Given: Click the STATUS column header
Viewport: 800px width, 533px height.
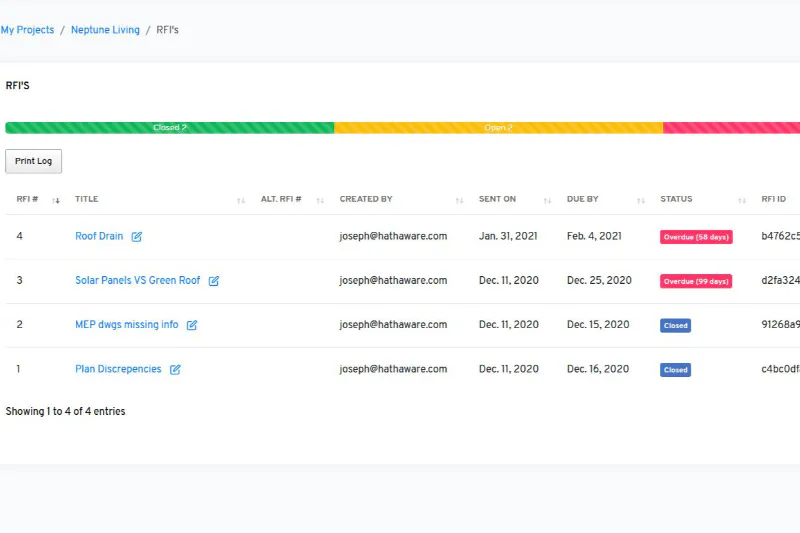Looking at the screenshot, I should pos(676,199).
